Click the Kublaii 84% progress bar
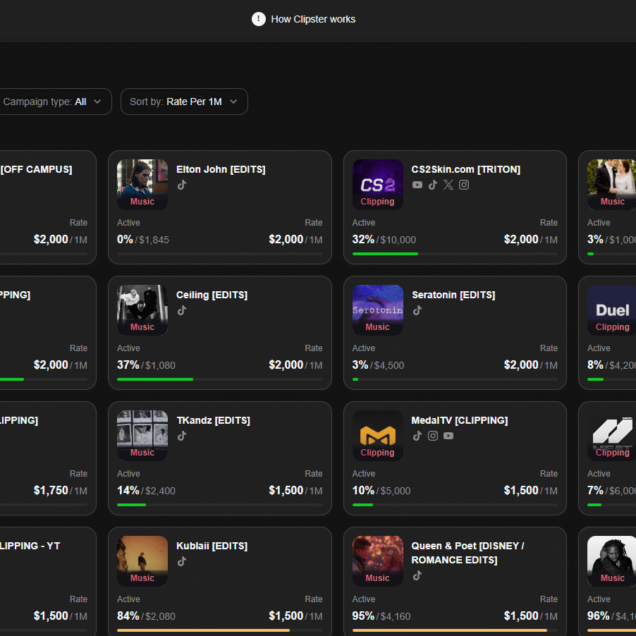This screenshot has height=636, width=636. [x=220, y=630]
